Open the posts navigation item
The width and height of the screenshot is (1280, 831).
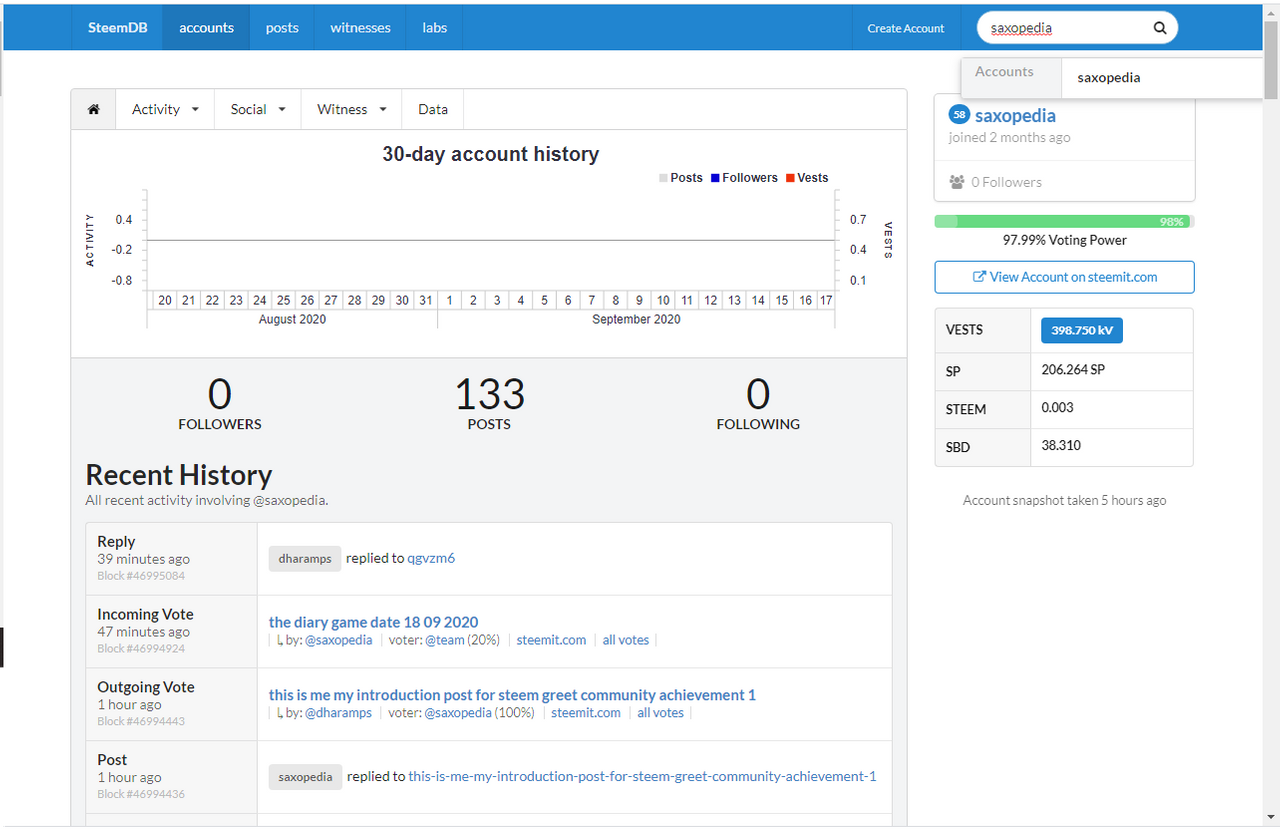pos(282,28)
